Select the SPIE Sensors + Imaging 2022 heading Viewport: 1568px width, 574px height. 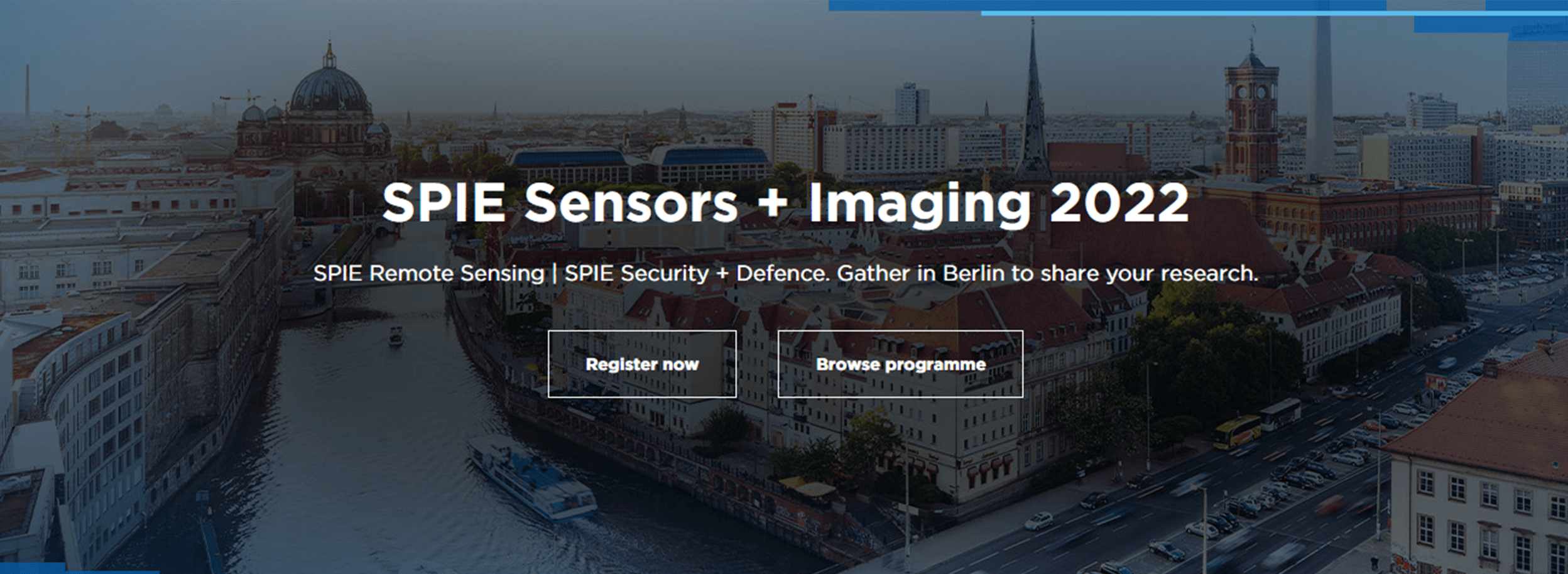pyautogui.click(x=785, y=203)
